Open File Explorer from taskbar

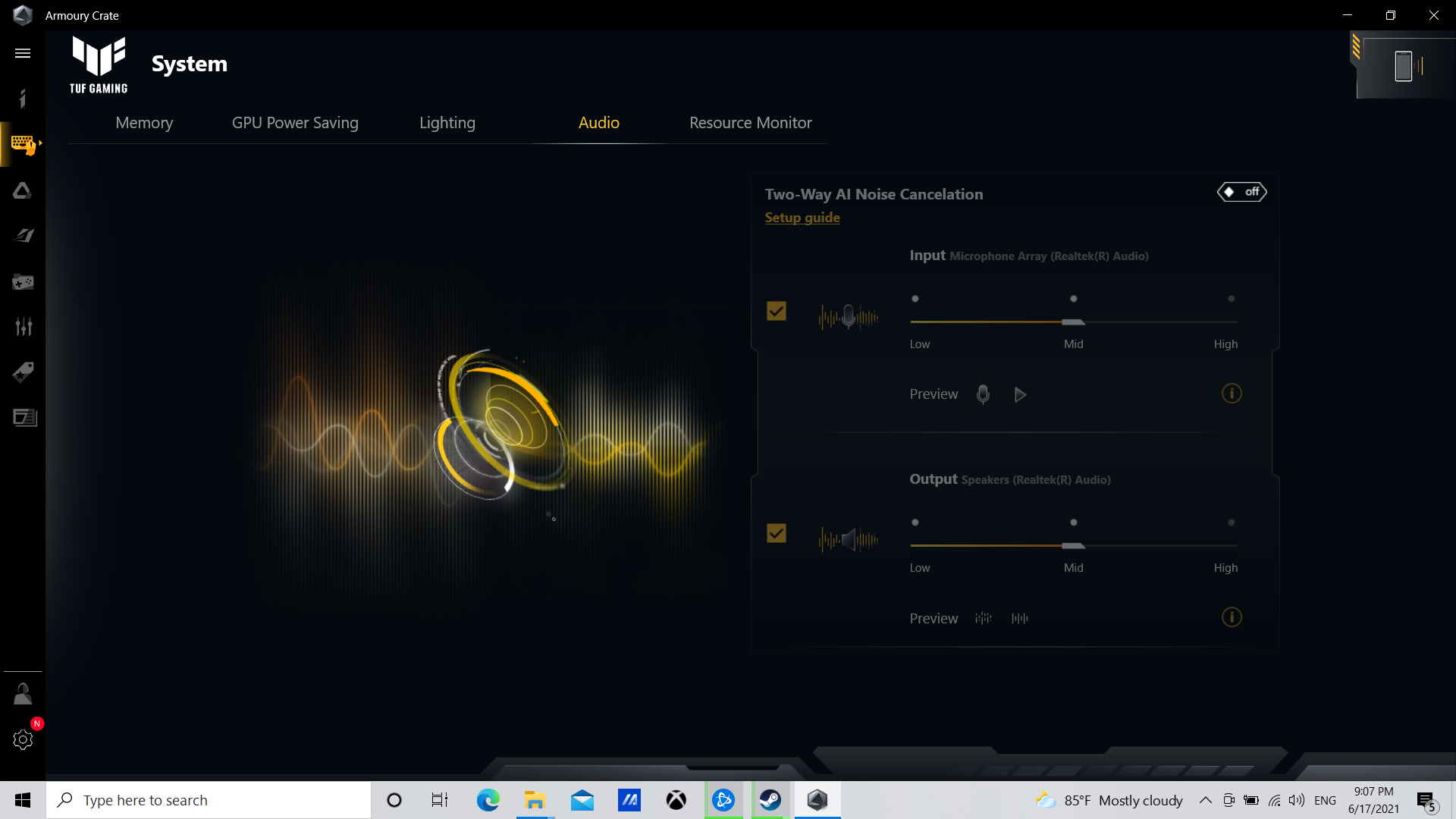[x=535, y=800]
